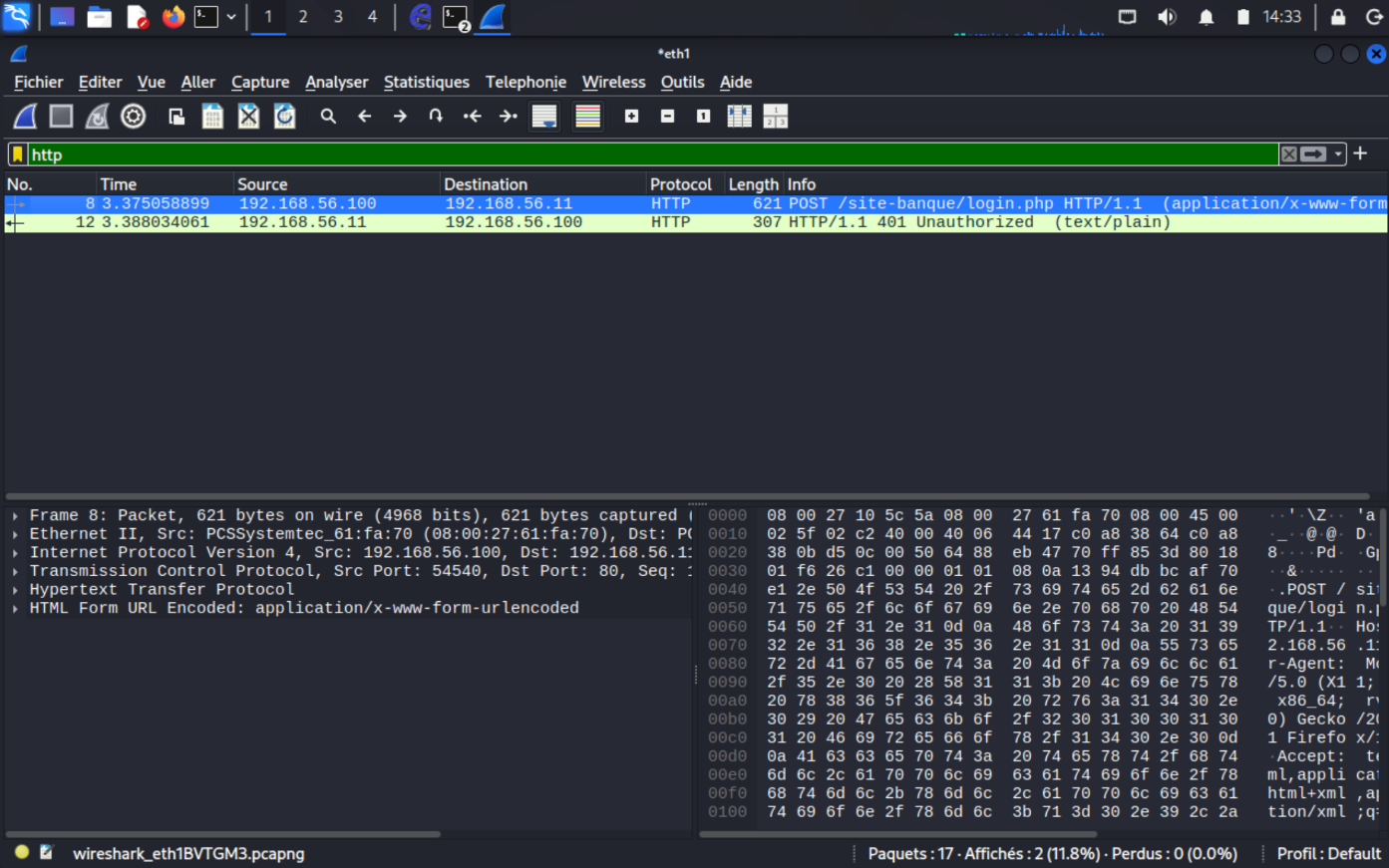1389x868 pixels.
Task: Restart the current capture
Action: click(x=96, y=116)
